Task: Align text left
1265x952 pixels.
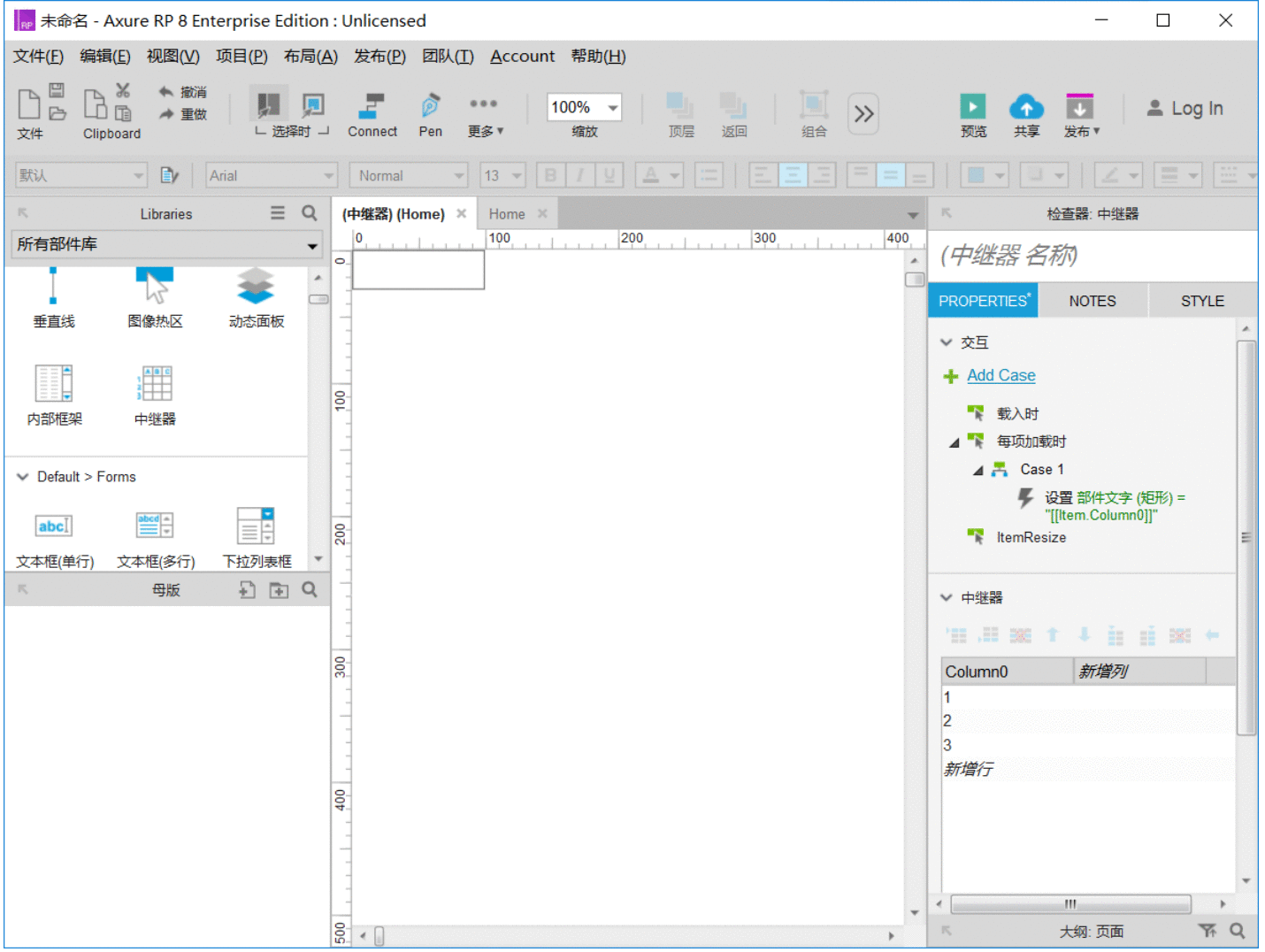Action: [763, 175]
